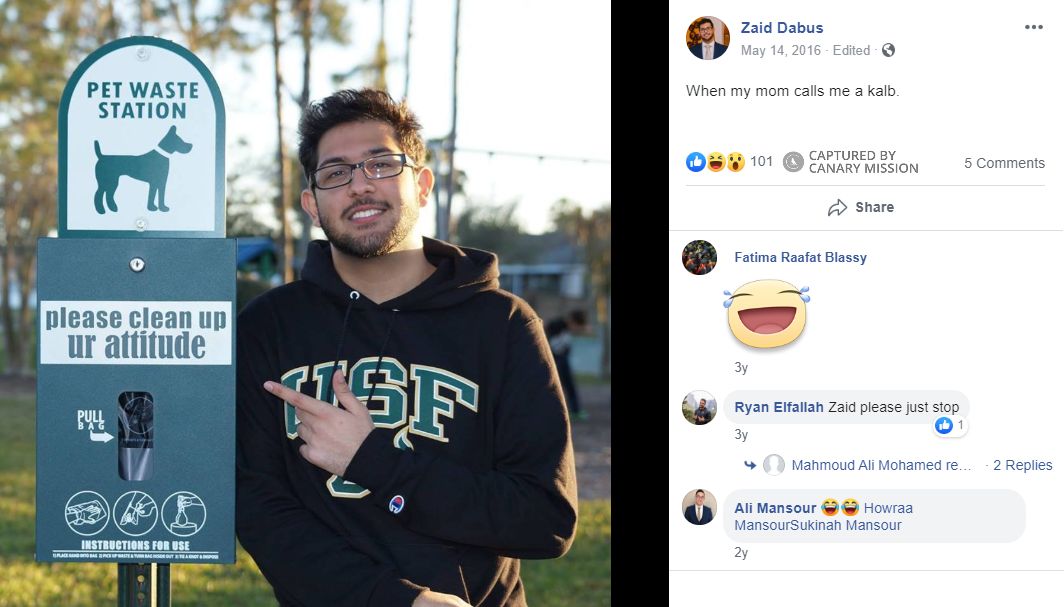Viewport: 1064px width, 607px height.
Task: Open Zaid Dabus's profile
Action: coord(781,27)
